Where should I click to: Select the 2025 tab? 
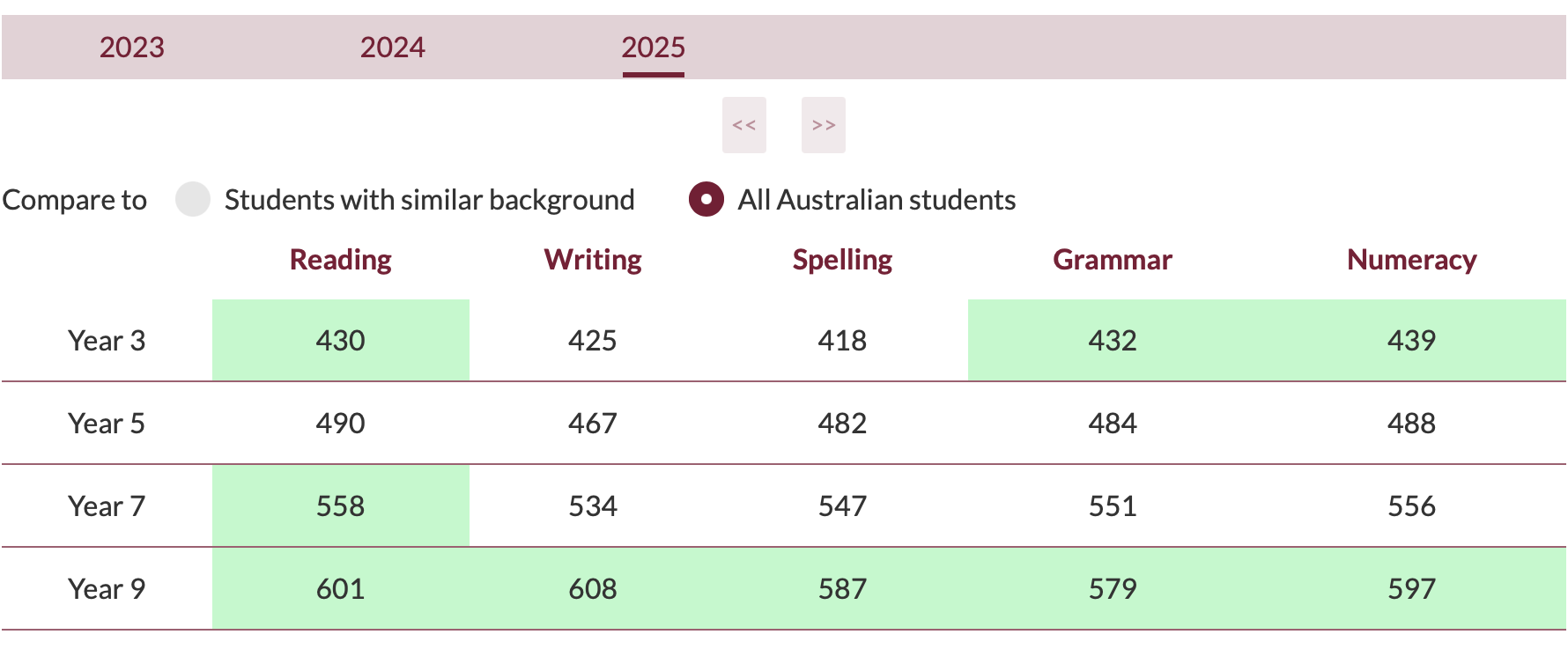point(653,47)
